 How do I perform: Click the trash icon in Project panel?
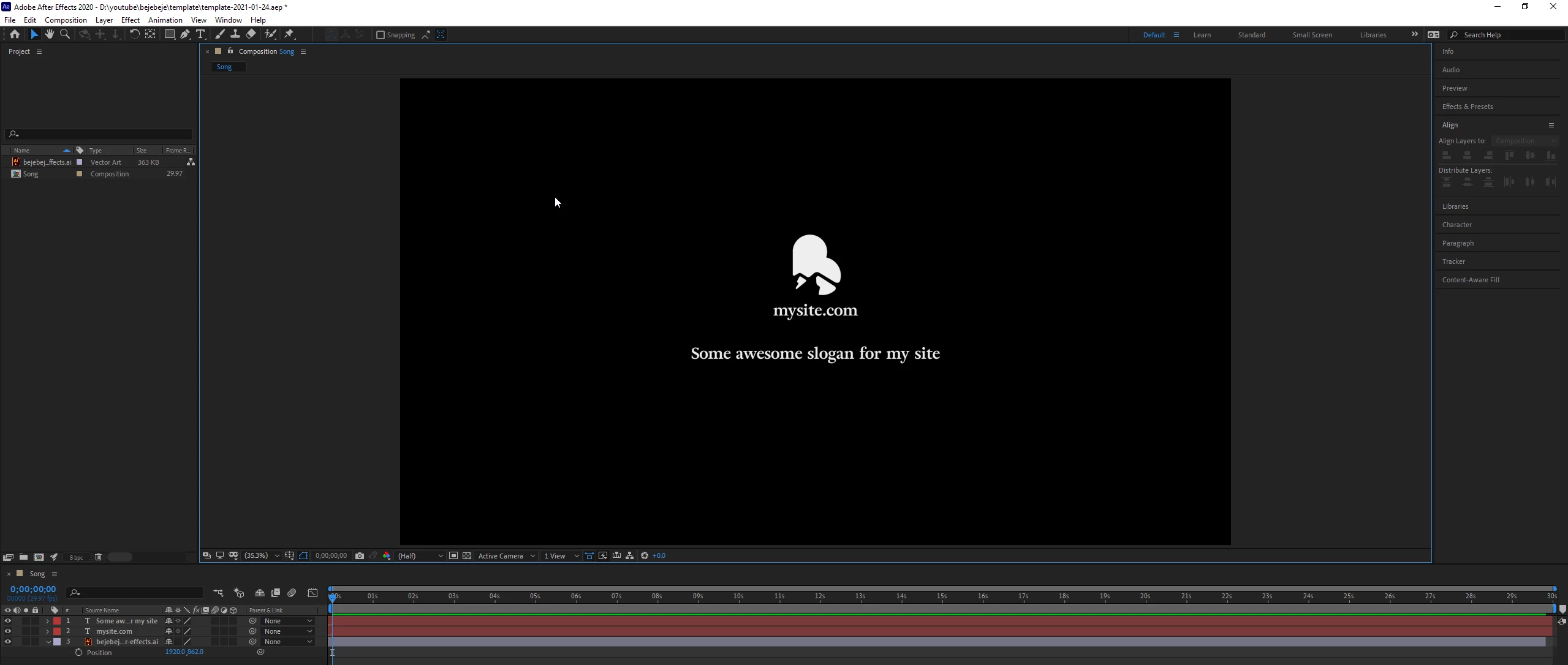point(98,557)
